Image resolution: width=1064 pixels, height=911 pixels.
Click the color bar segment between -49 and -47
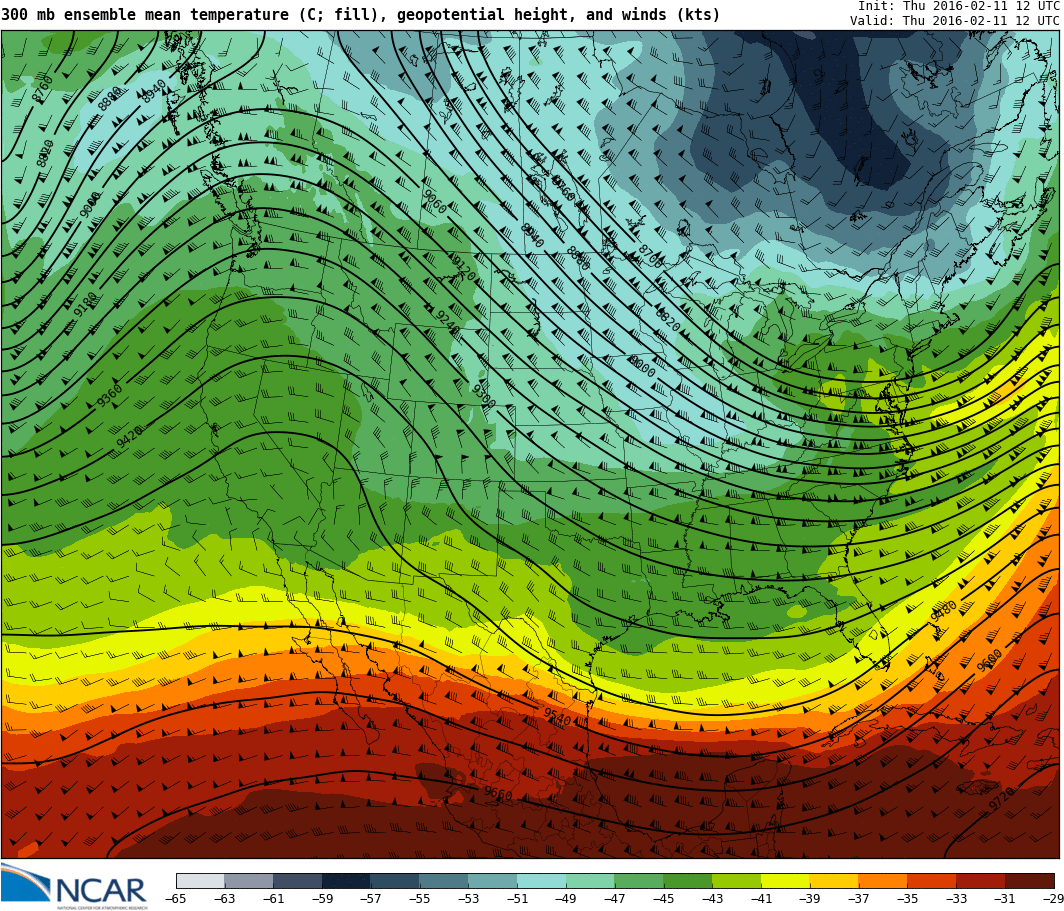(x=591, y=880)
